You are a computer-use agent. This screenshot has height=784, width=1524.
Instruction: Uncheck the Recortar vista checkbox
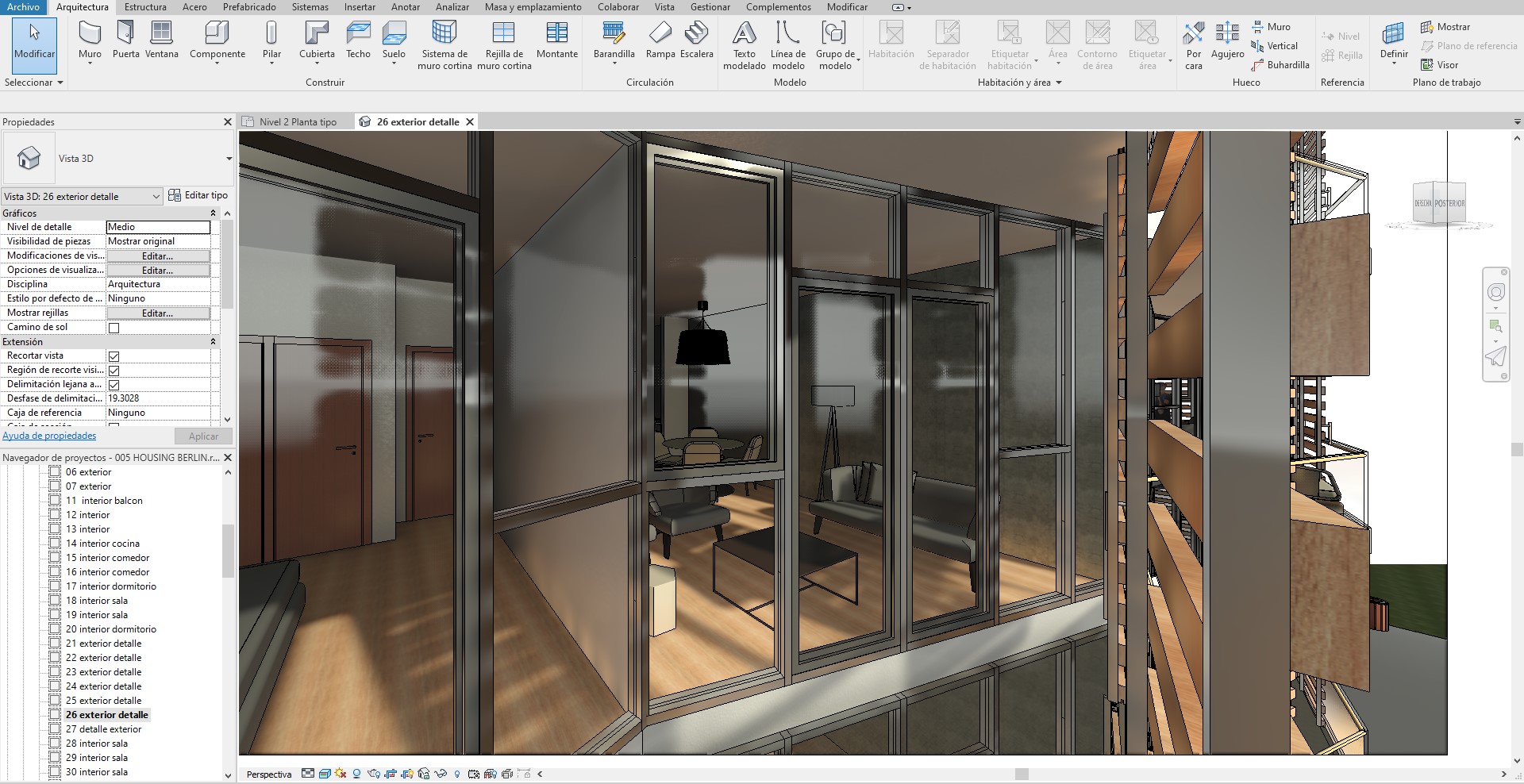(114, 356)
